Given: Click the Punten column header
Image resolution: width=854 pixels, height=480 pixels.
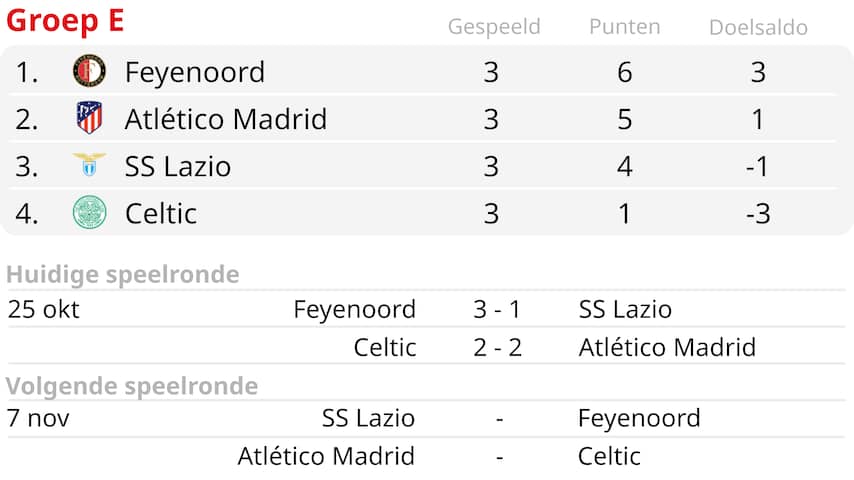Looking at the screenshot, I should [625, 27].
